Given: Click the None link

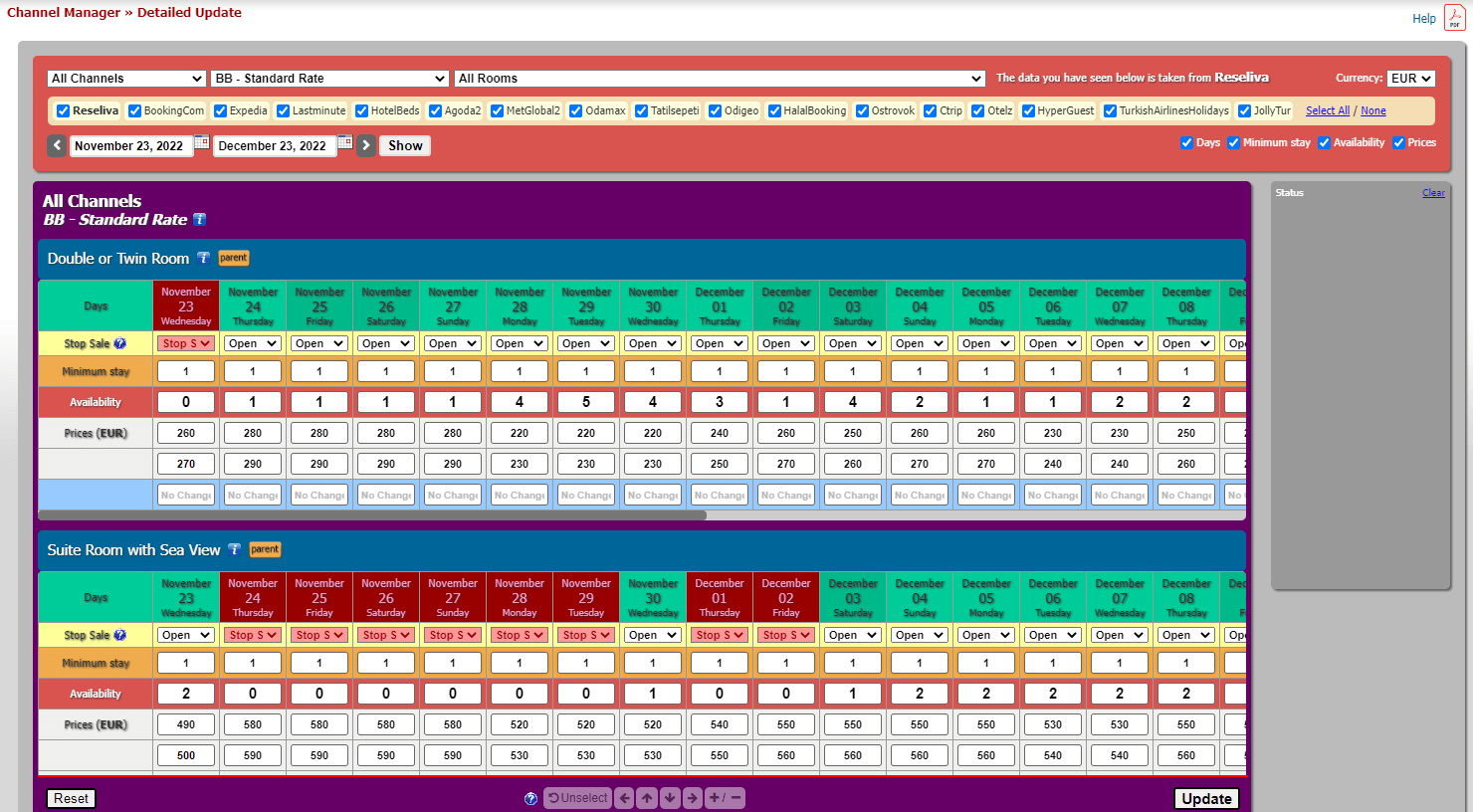Looking at the screenshot, I should pyautogui.click(x=1373, y=111).
